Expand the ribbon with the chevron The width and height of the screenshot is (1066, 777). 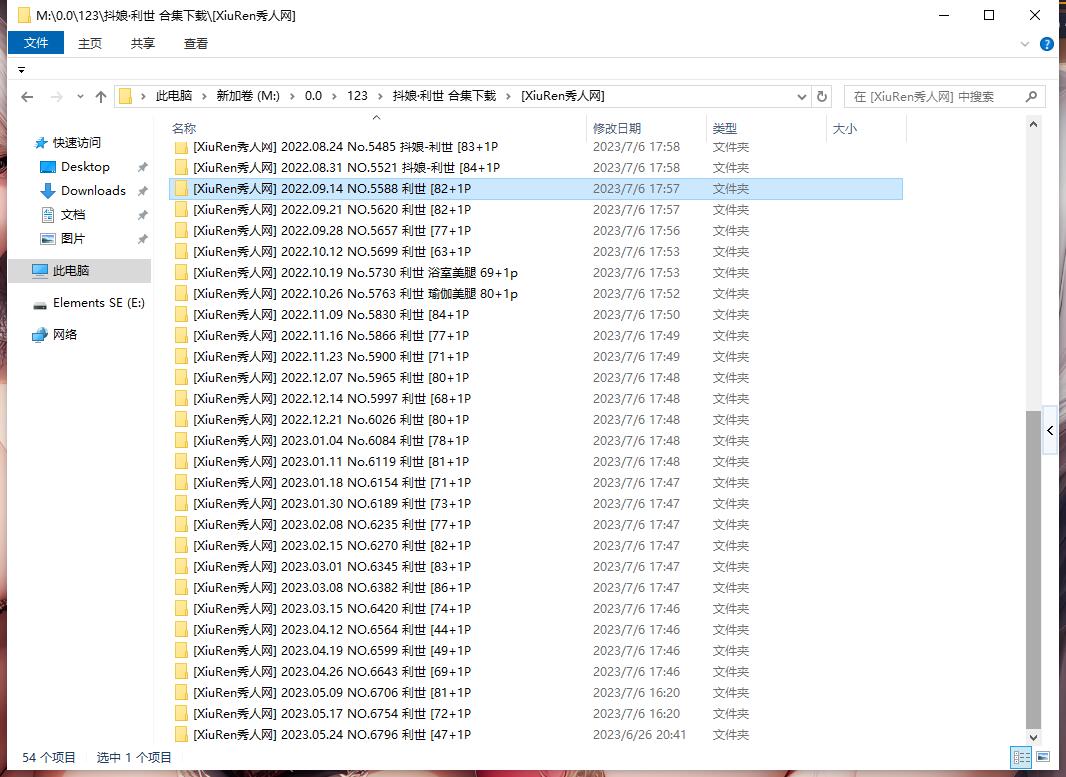click(x=1025, y=44)
